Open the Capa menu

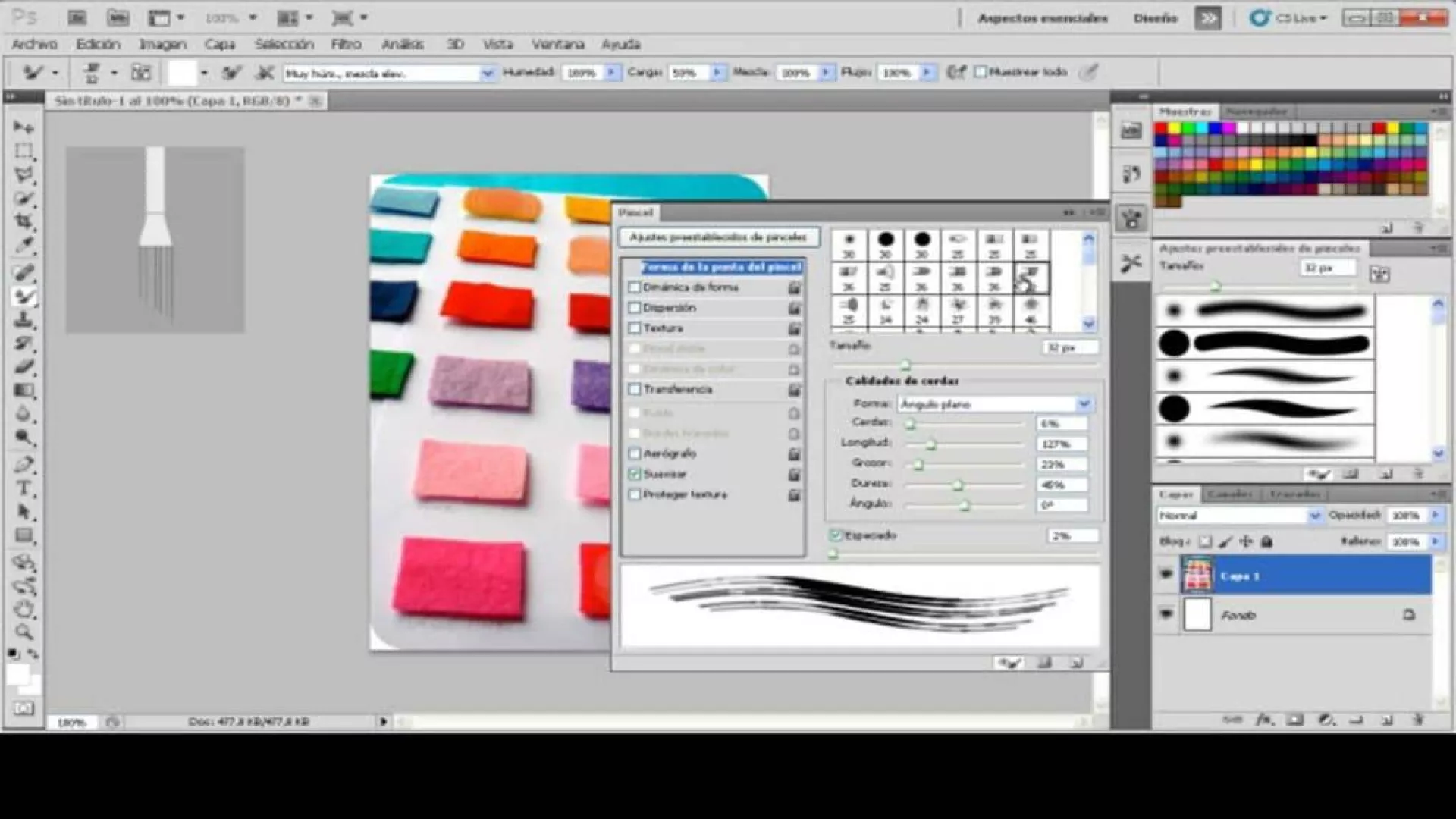pos(219,44)
